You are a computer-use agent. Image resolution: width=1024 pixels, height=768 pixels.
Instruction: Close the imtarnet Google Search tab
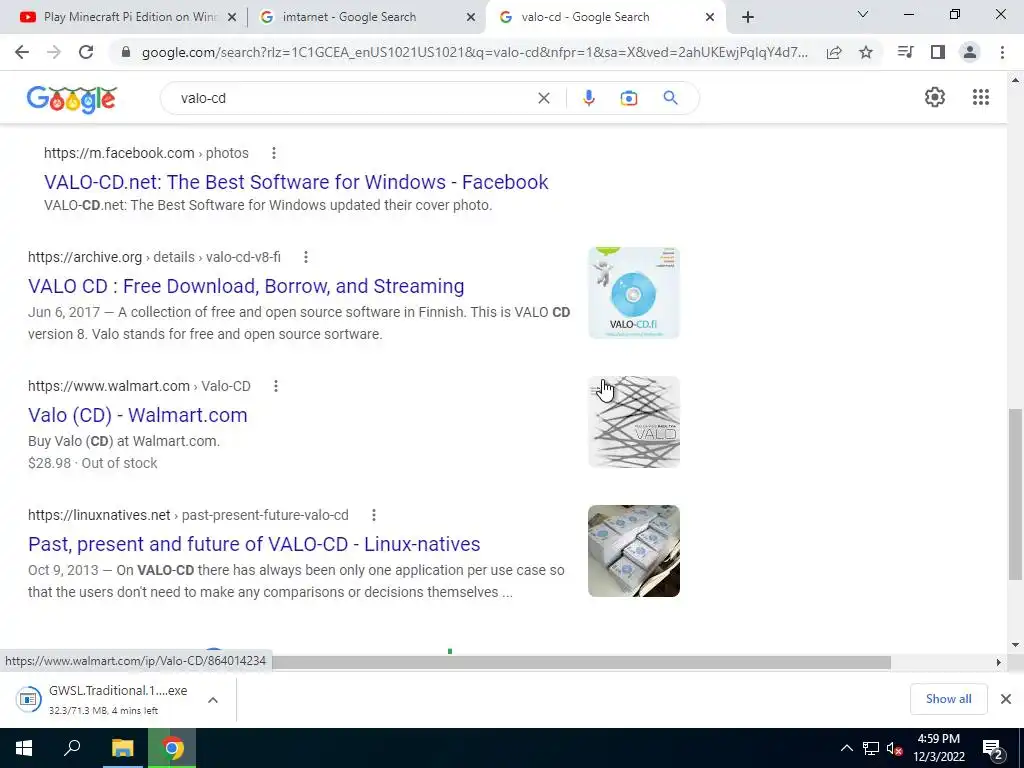pyautogui.click(x=471, y=17)
